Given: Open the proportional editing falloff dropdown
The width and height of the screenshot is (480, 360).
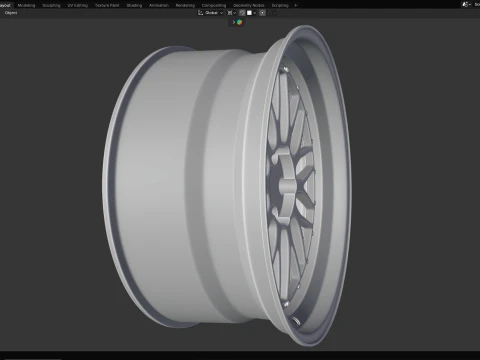Looking at the screenshot, I should point(271,13).
